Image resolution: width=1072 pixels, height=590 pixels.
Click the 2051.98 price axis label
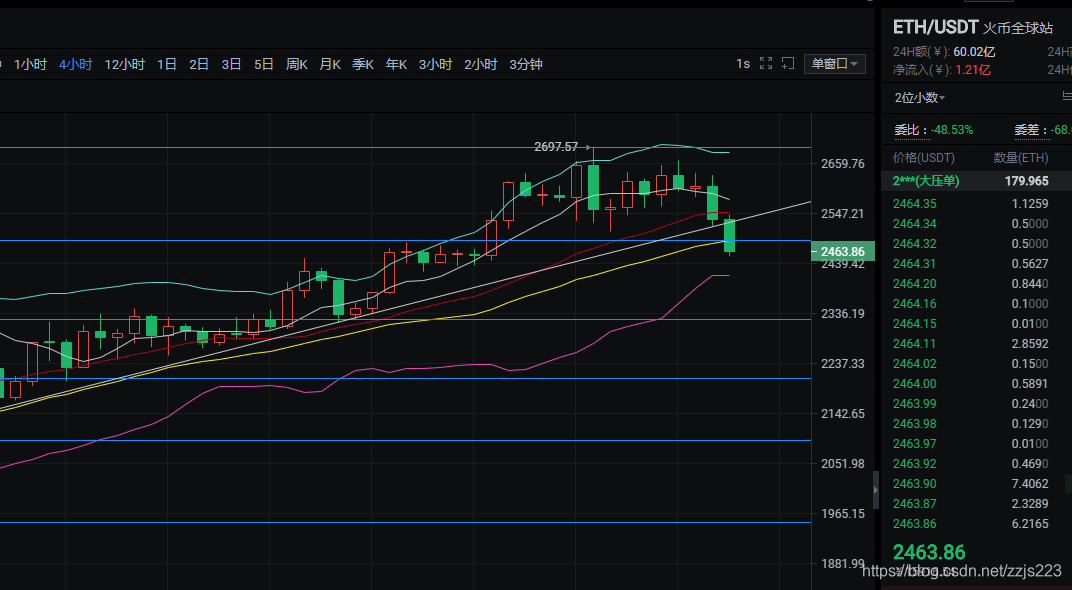(x=843, y=464)
